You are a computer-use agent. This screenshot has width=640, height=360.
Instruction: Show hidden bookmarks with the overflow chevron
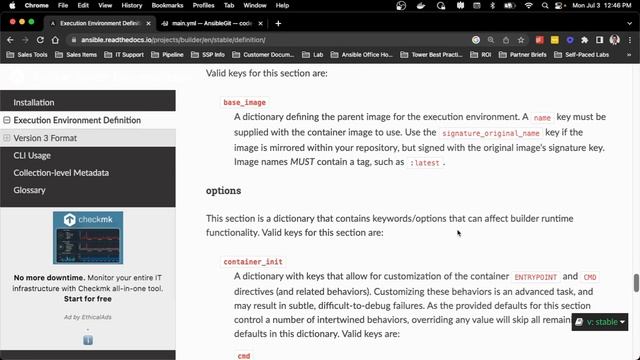click(629, 55)
